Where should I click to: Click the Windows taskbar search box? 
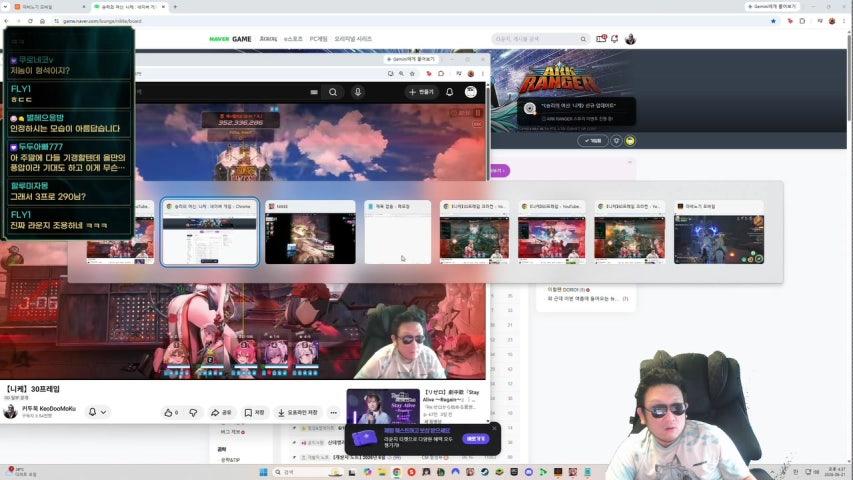[x=307, y=472]
